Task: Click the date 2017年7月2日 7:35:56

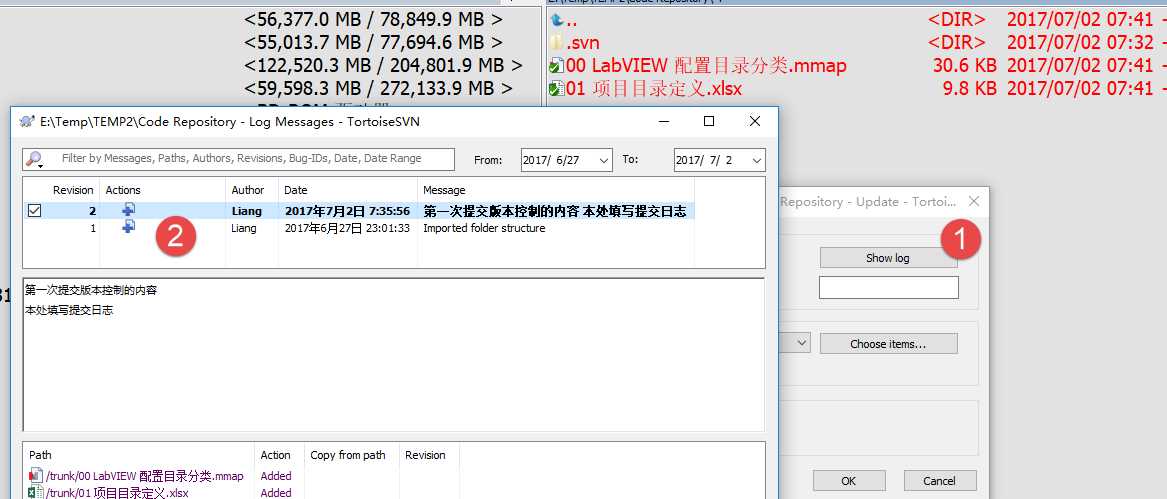Action: coord(347,212)
